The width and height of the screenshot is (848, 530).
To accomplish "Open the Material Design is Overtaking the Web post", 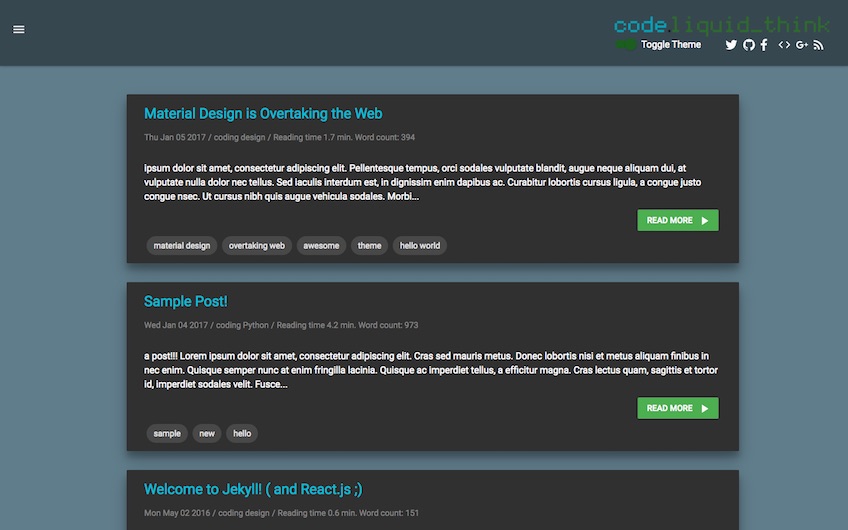I will point(263,114).
